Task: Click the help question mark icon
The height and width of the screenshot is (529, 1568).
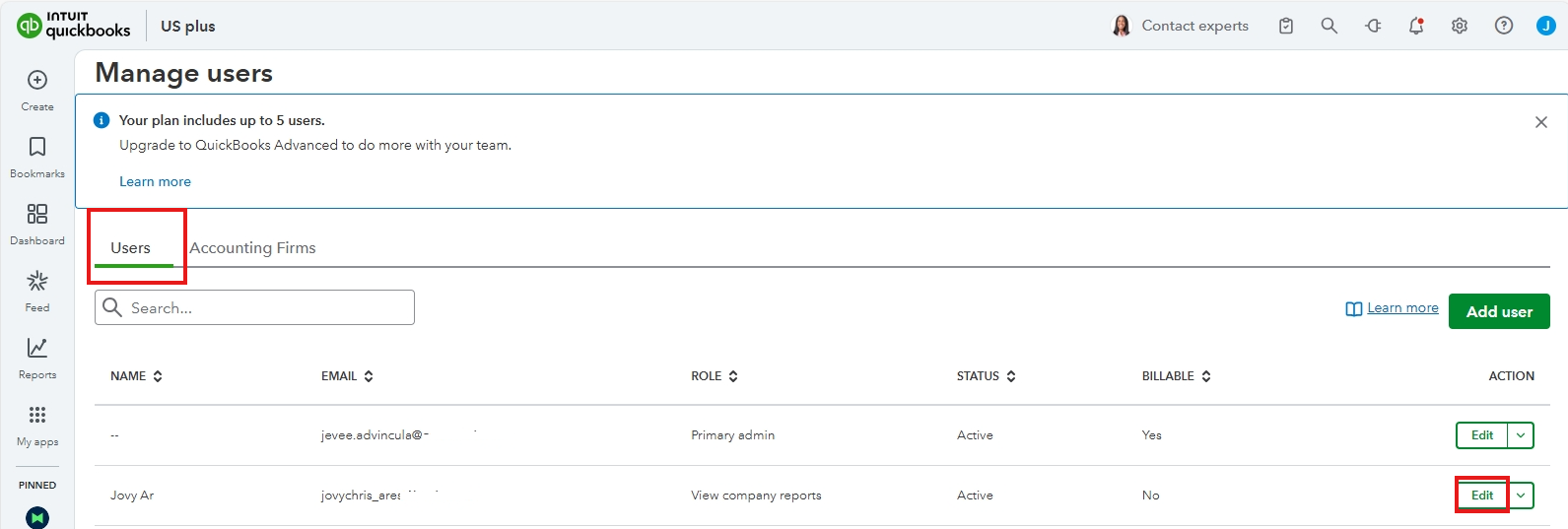Action: pos(1503,26)
